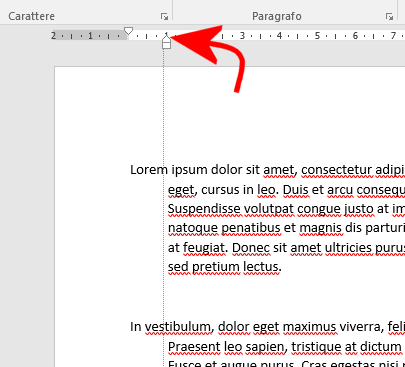
Task: Click ruler mark number 6
Action: click(355, 35)
